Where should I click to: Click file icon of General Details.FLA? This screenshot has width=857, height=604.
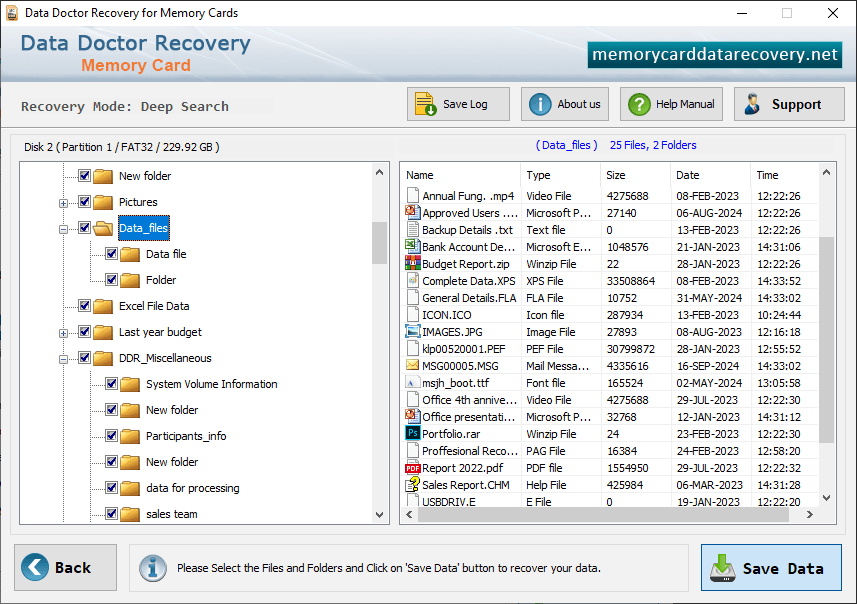tap(413, 297)
